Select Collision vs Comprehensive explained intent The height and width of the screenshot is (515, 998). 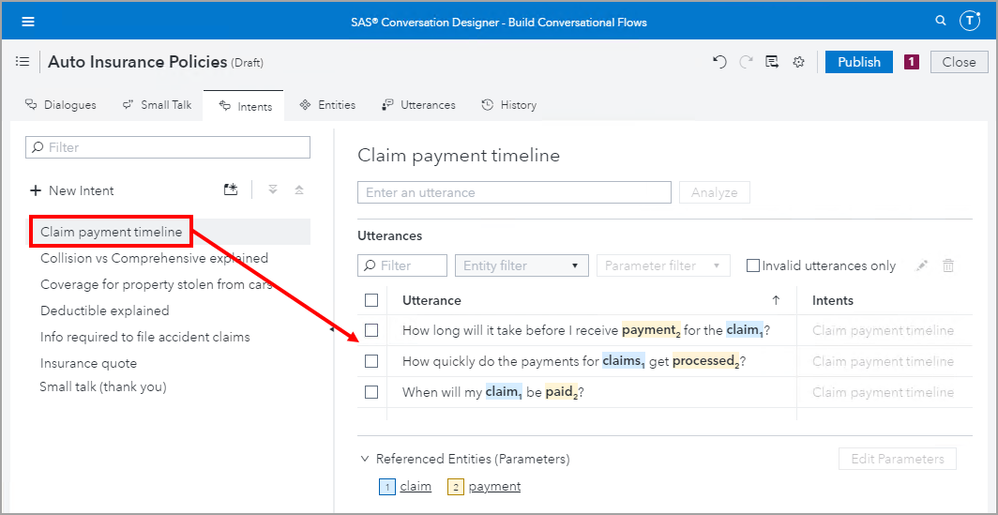click(154, 258)
